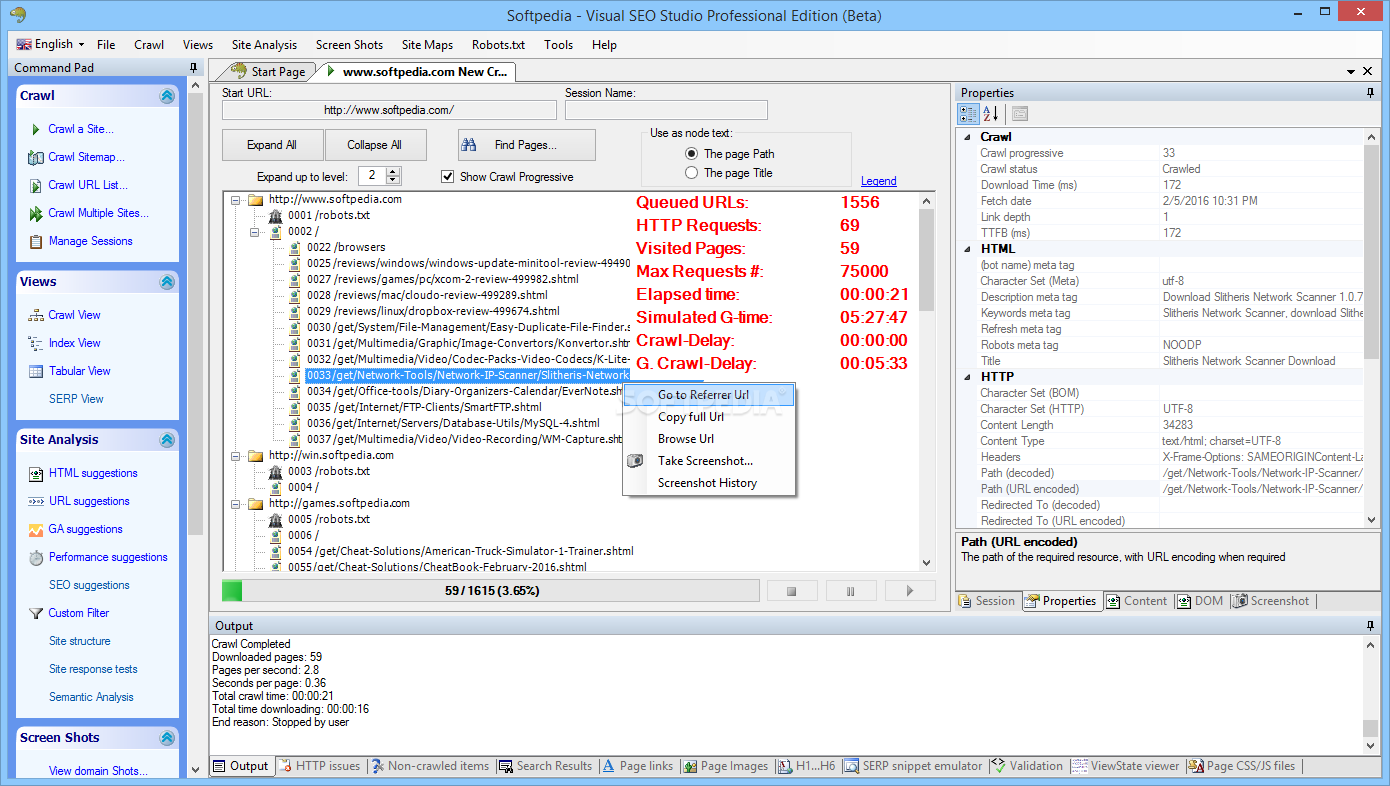The image size is (1390, 786).
Task: Select The page Path radio option
Action: (691, 154)
